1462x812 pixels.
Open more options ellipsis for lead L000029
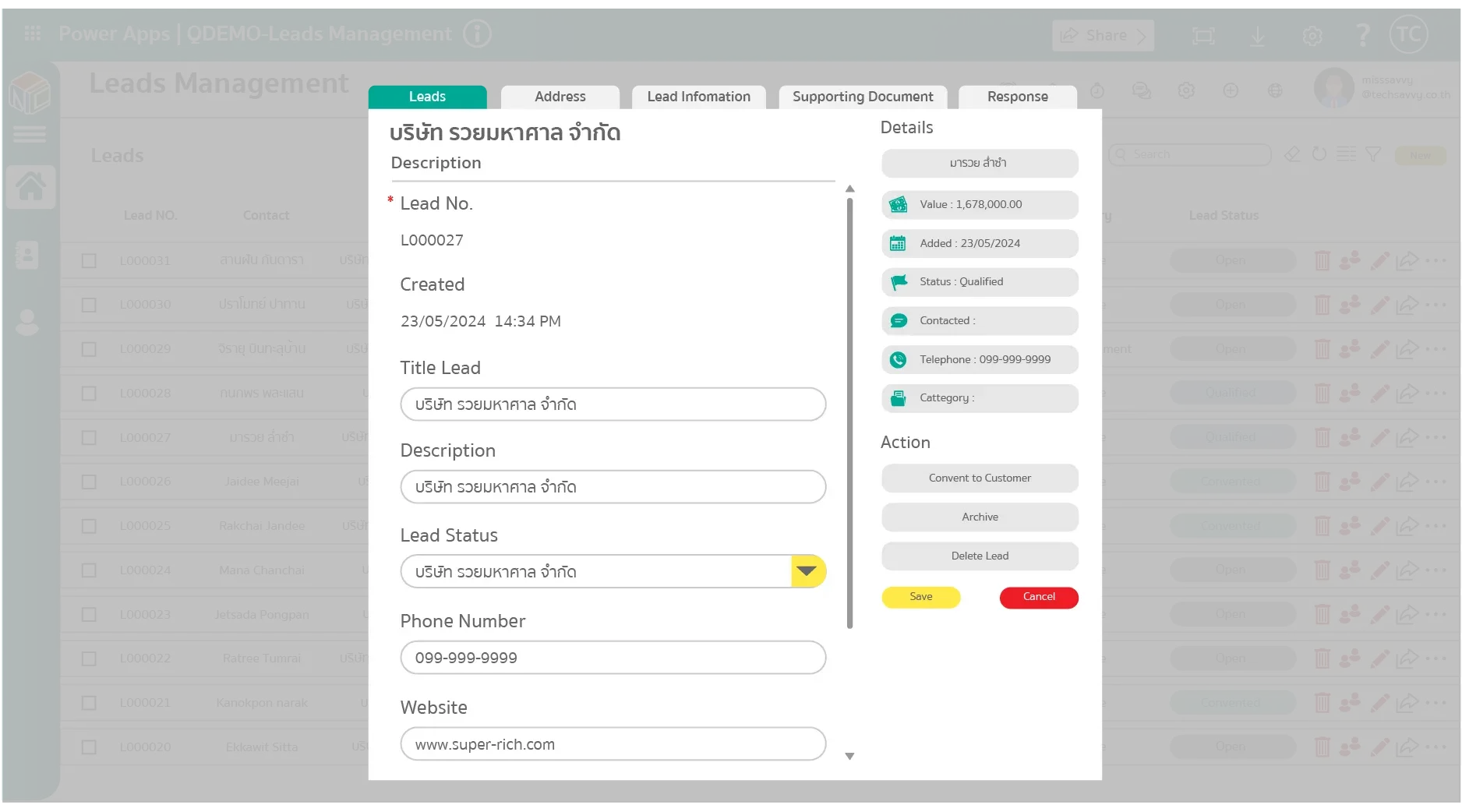pos(1436,349)
